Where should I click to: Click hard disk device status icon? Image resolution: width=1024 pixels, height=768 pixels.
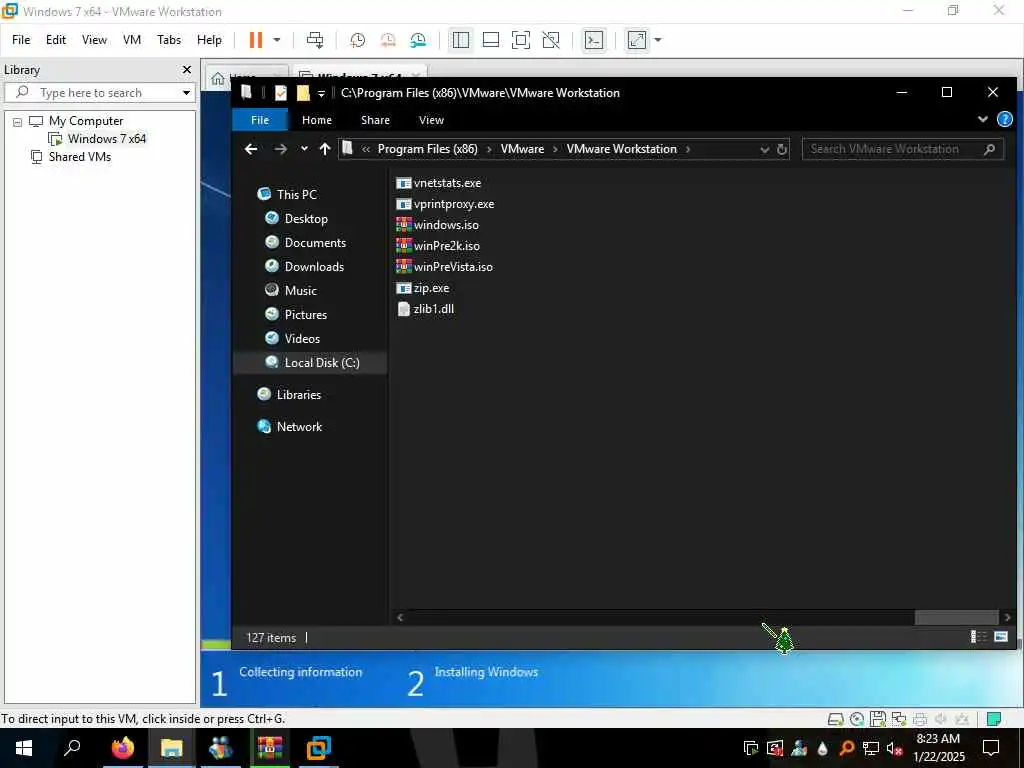pyautogui.click(x=835, y=719)
